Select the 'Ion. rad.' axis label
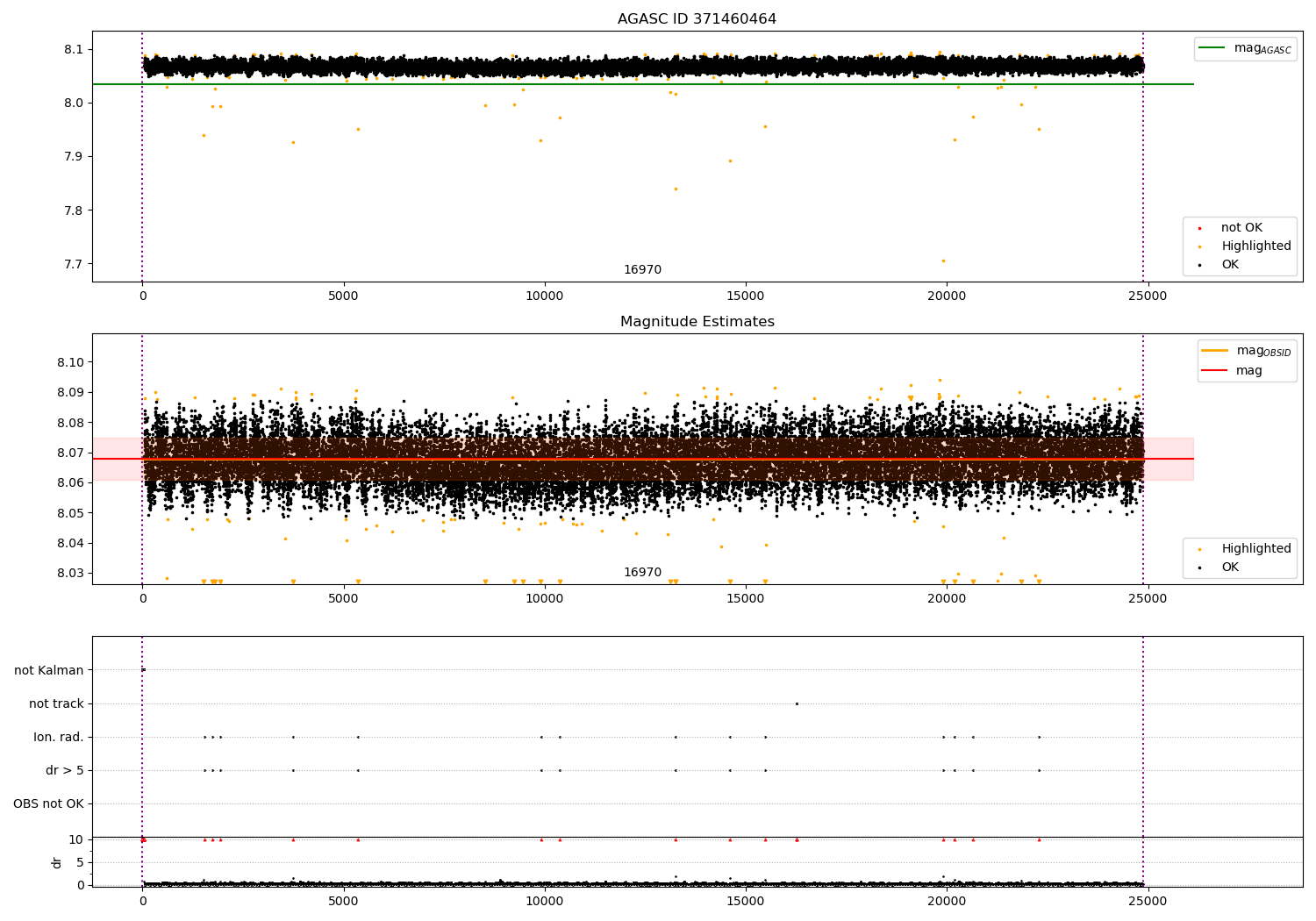This screenshot has width=1316, height=921. pos(58,737)
